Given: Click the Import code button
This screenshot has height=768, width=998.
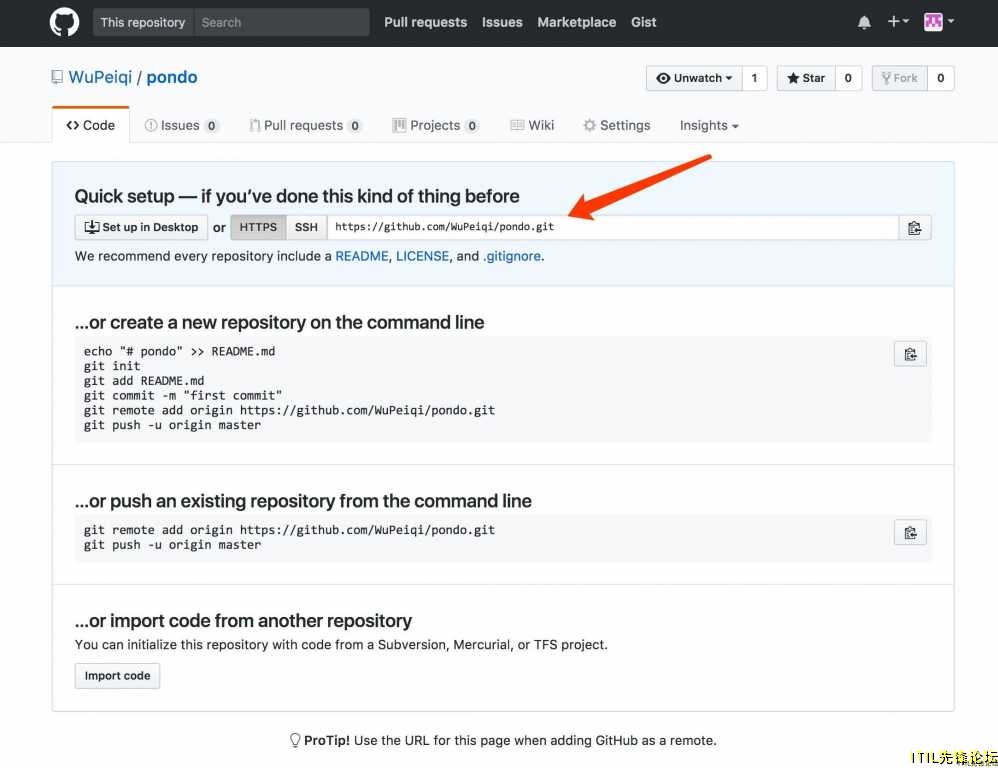Looking at the screenshot, I should coord(118,676).
